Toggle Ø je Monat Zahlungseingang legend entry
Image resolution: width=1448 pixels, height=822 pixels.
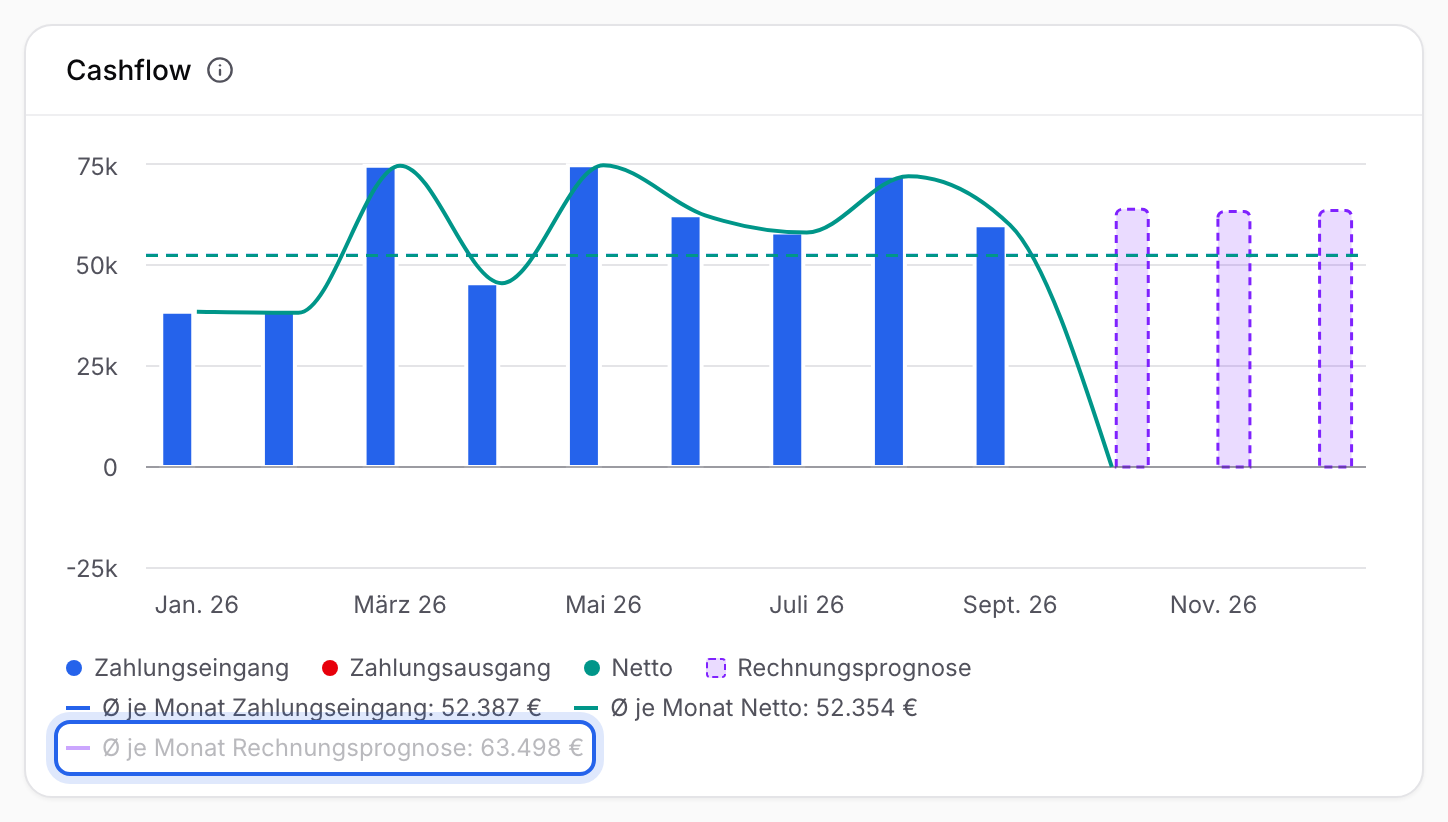click(x=303, y=708)
